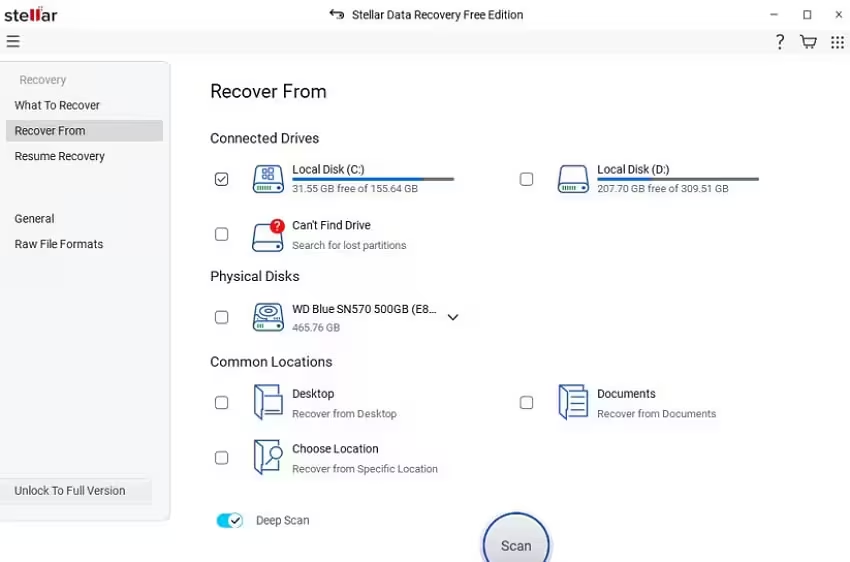The image size is (850, 562).
Task: Open General settings in sidebar
Action: point(34,218)
